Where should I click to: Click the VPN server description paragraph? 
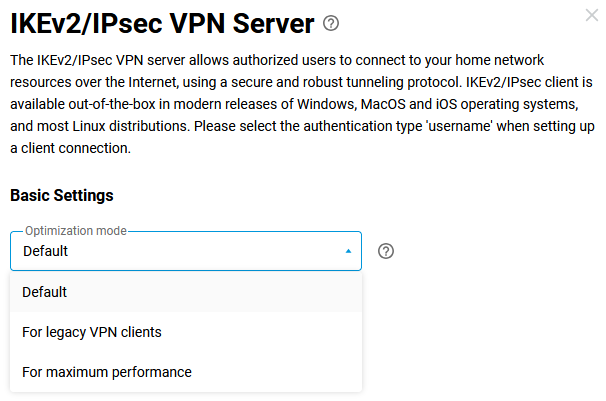(298, 104)
